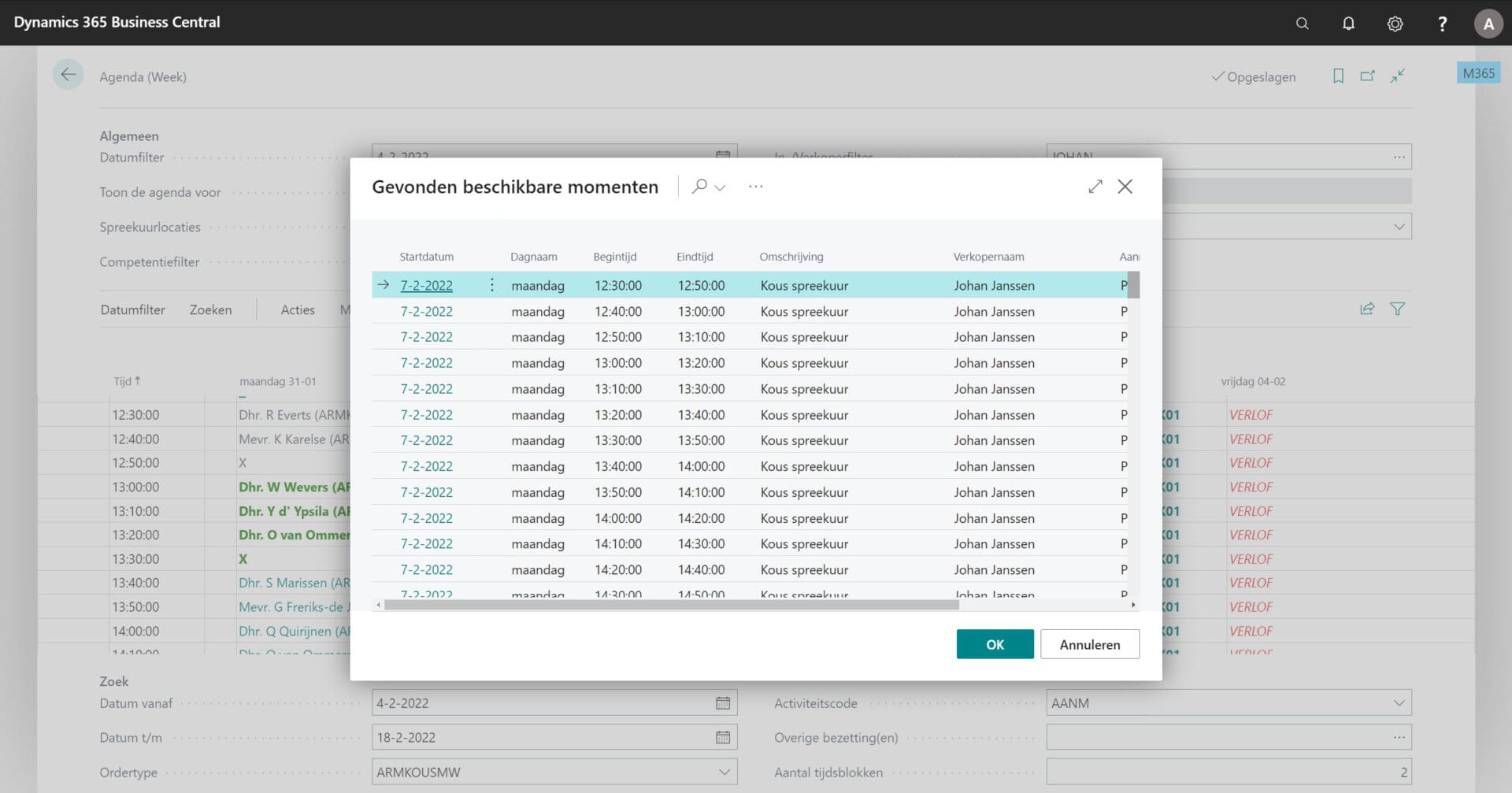Toggle the agenda filter pane icon
This screenshot has height=793, width=1512.
[x=1398, y=309]
